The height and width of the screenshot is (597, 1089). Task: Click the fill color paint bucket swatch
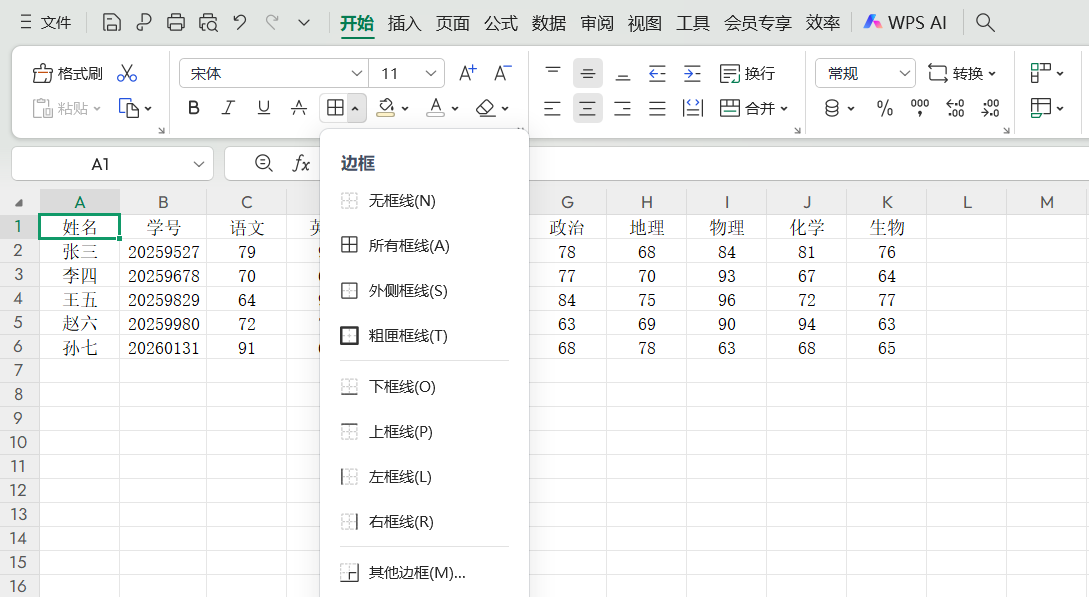click(x=386, y=108)
